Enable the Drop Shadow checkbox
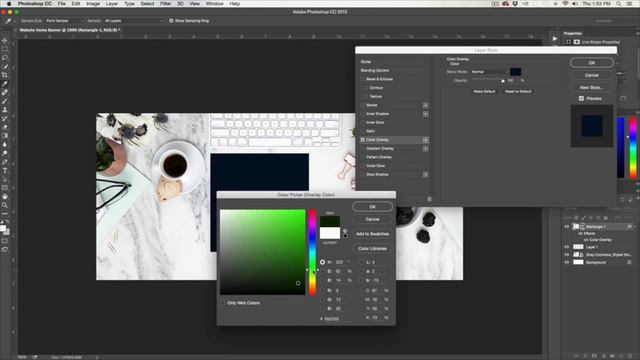Image resolution: width=640 pixels, height=360 pixels. [362, 175]
